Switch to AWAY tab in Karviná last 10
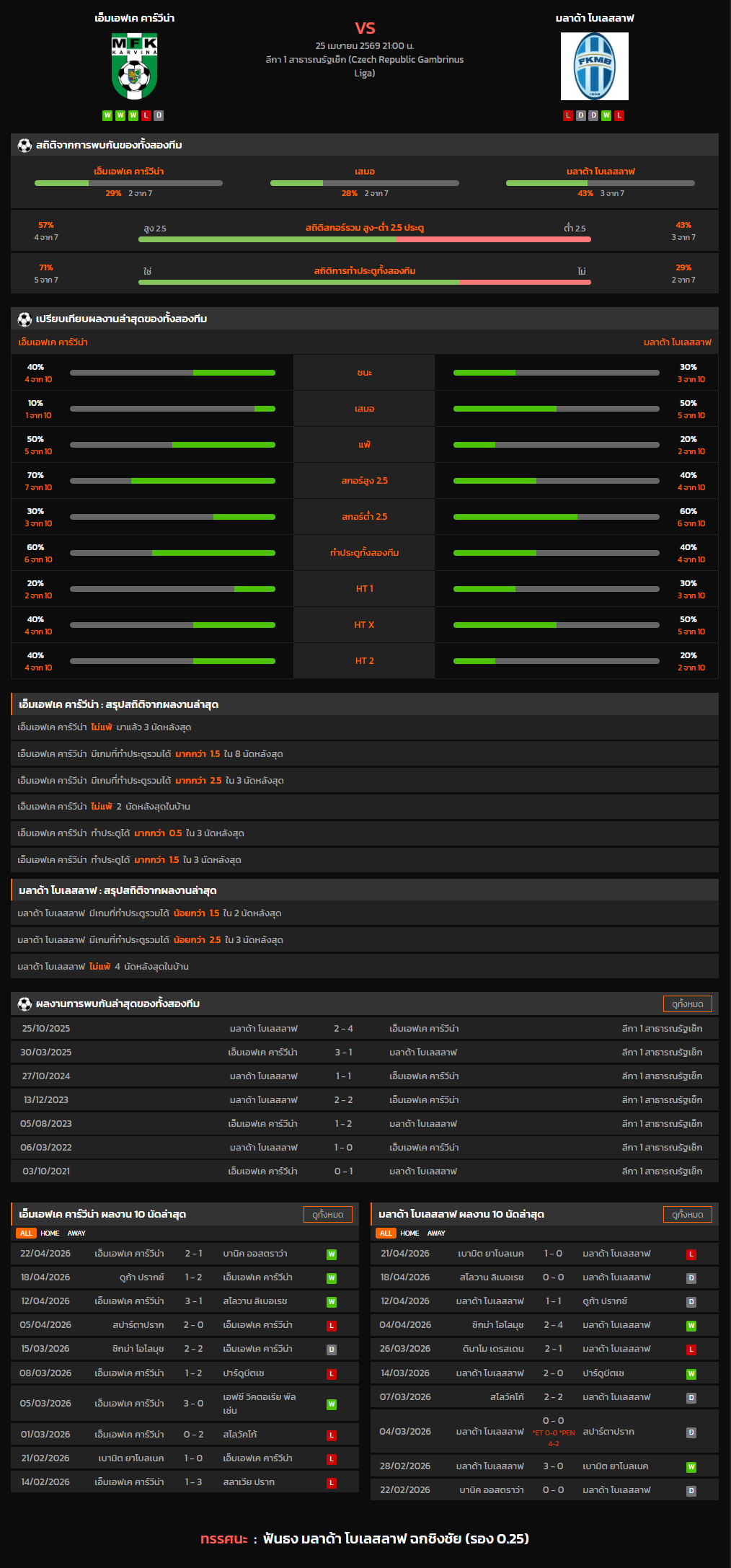 click(76, 1233)
